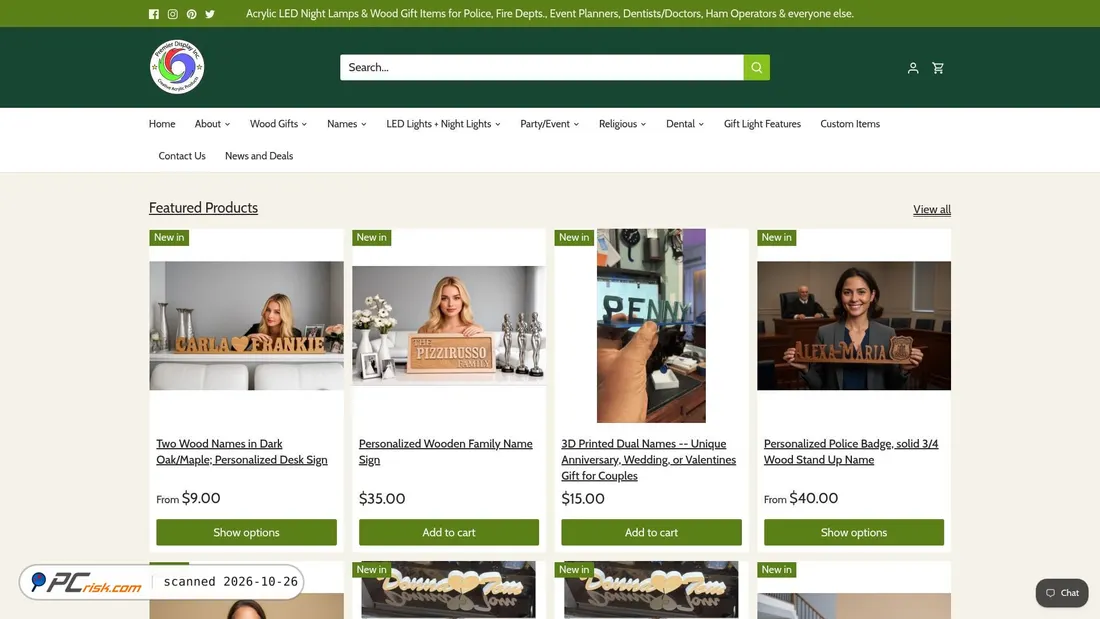
Task: Click the Carla Frankie wood sign thumbnail
Action: pos(246,326)
